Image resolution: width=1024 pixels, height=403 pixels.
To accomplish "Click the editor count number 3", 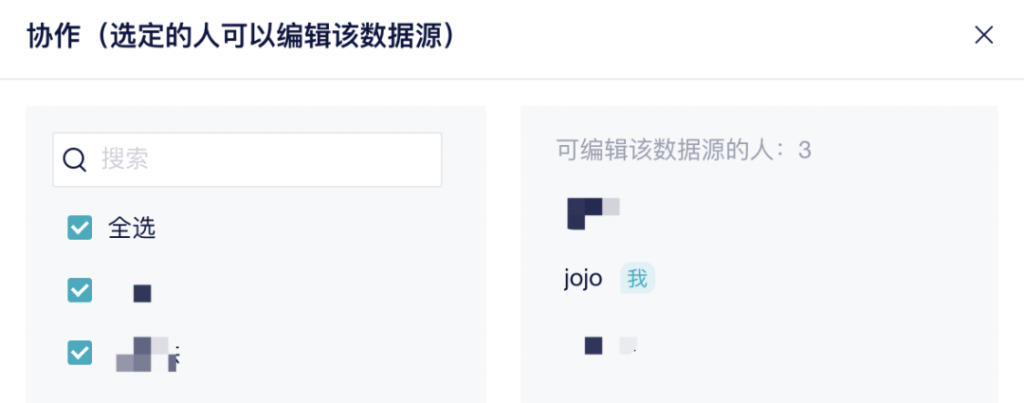I will 805,151.
